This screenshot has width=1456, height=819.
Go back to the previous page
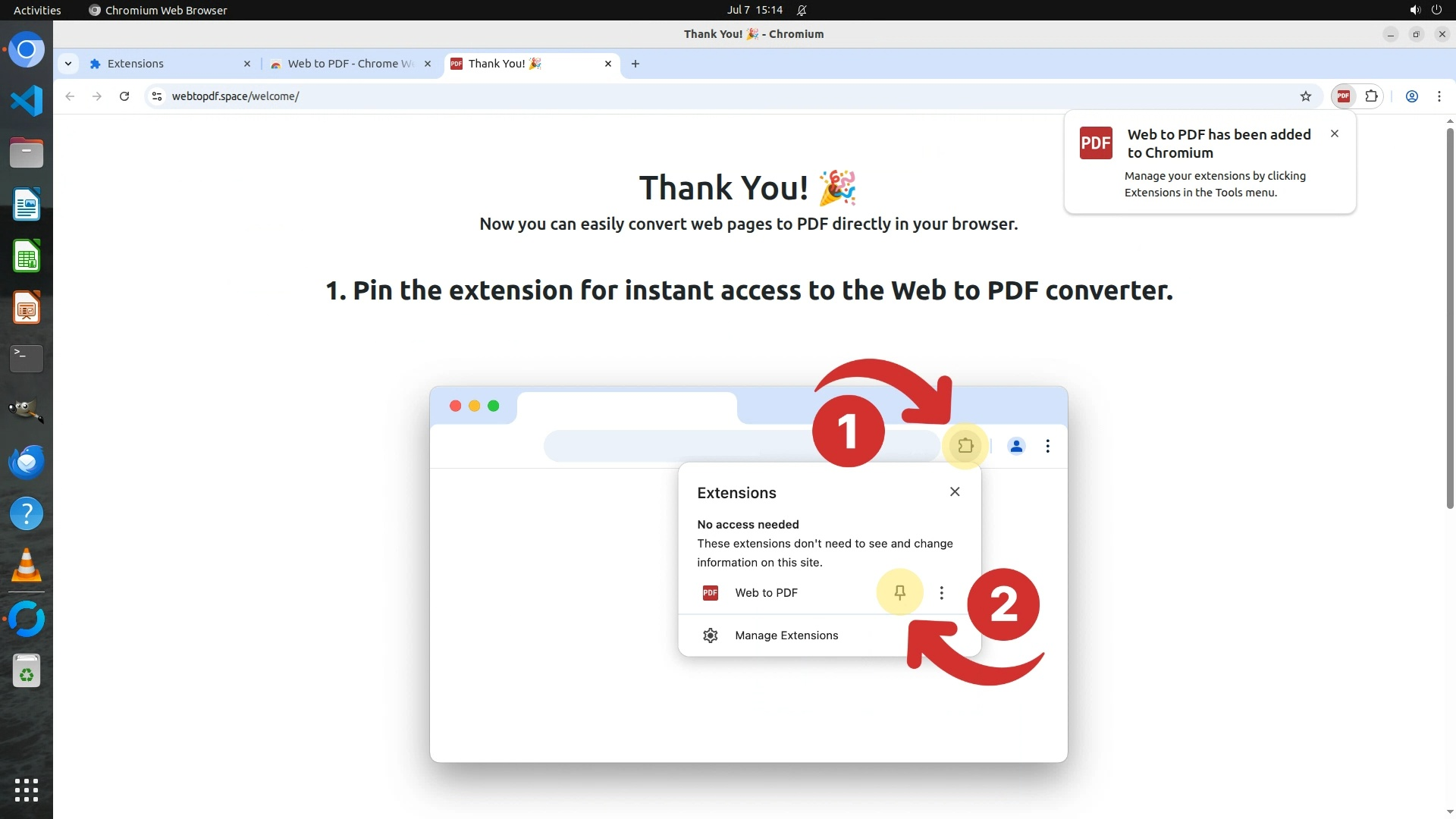[70, 96]
